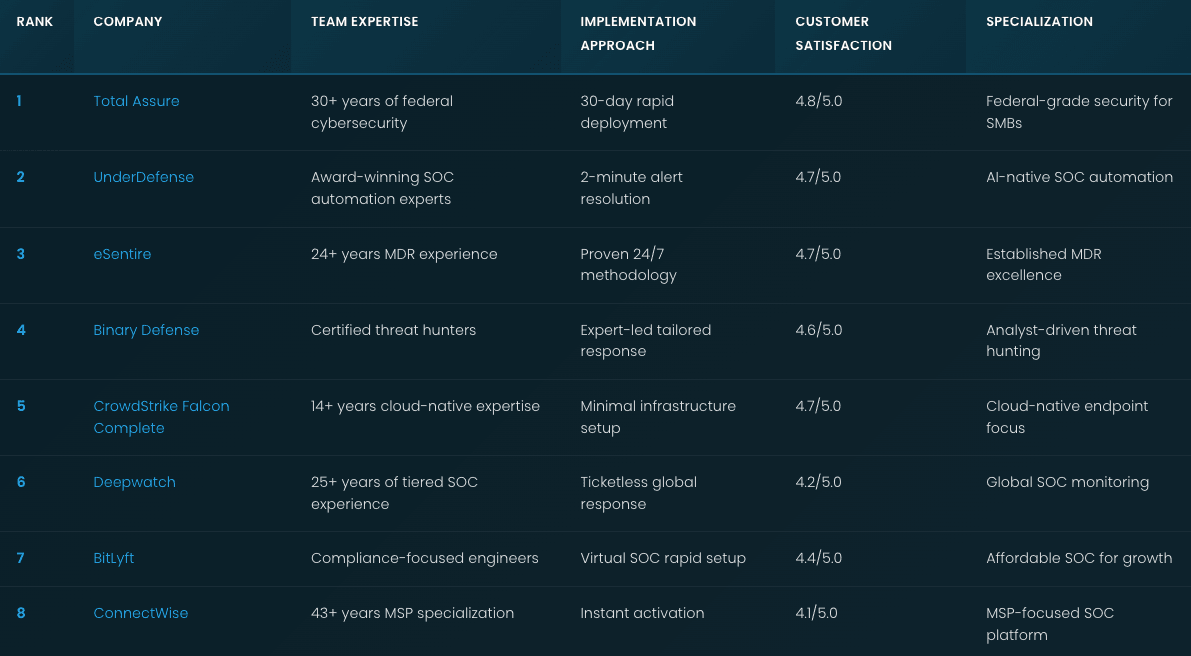Click the 'AI-native SOC automation' cell
Image resolution: width=1191 pixels, height=656 pixels.
click(x=1079, y=177)
